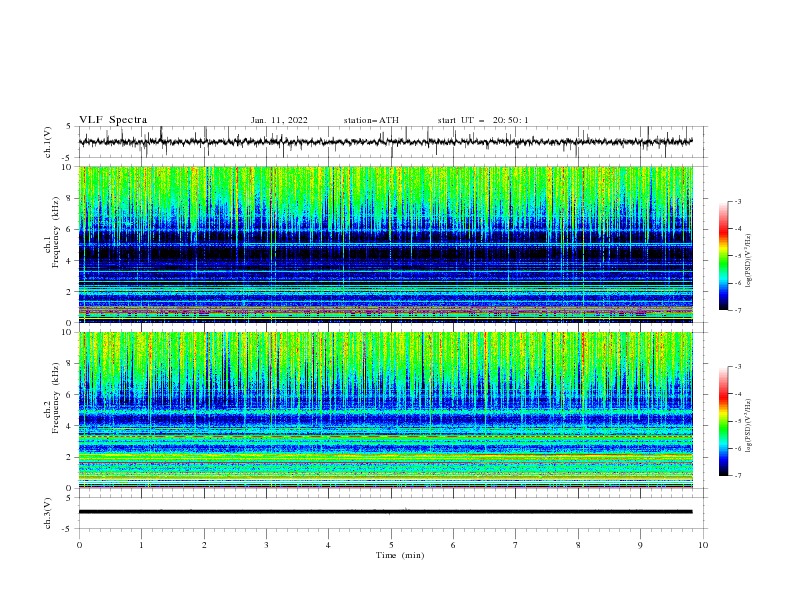Select the "start UT = 20:50:1" text
This screenshot has height=612, width=792.
pos(483,120)
